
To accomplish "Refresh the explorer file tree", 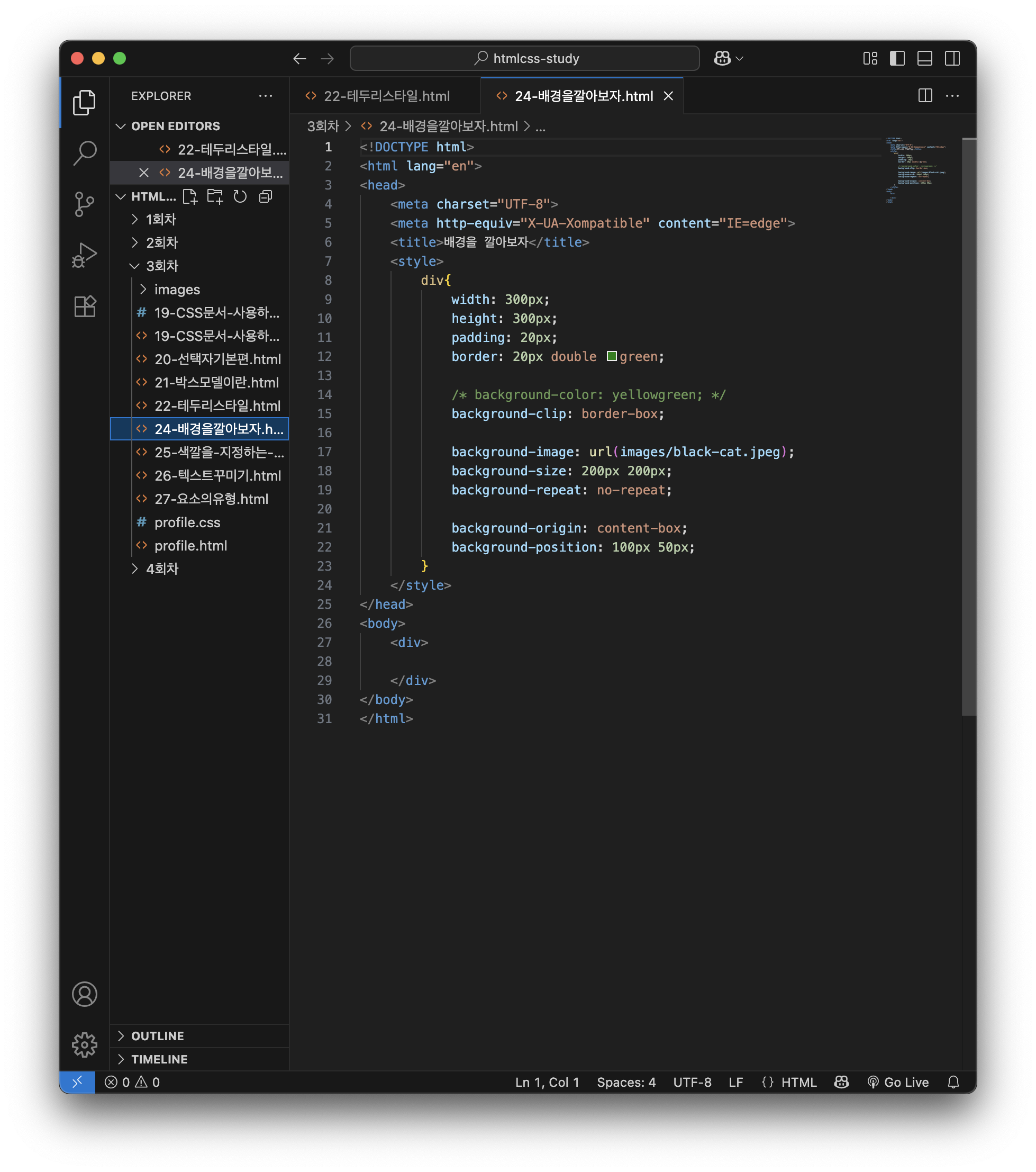I will click(x=240, y=197).
